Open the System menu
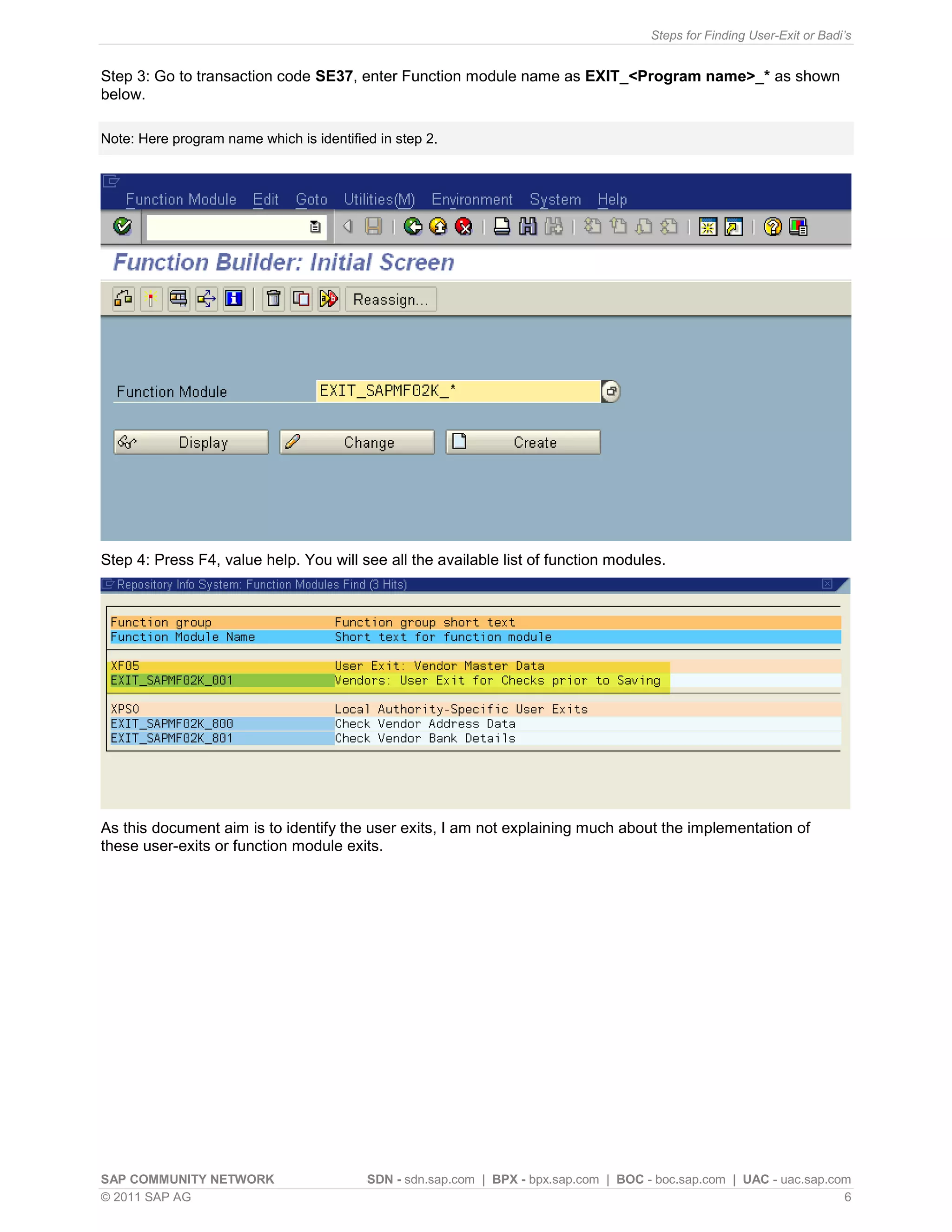Viewport: 952px width, 1232px height. point(555,199)
